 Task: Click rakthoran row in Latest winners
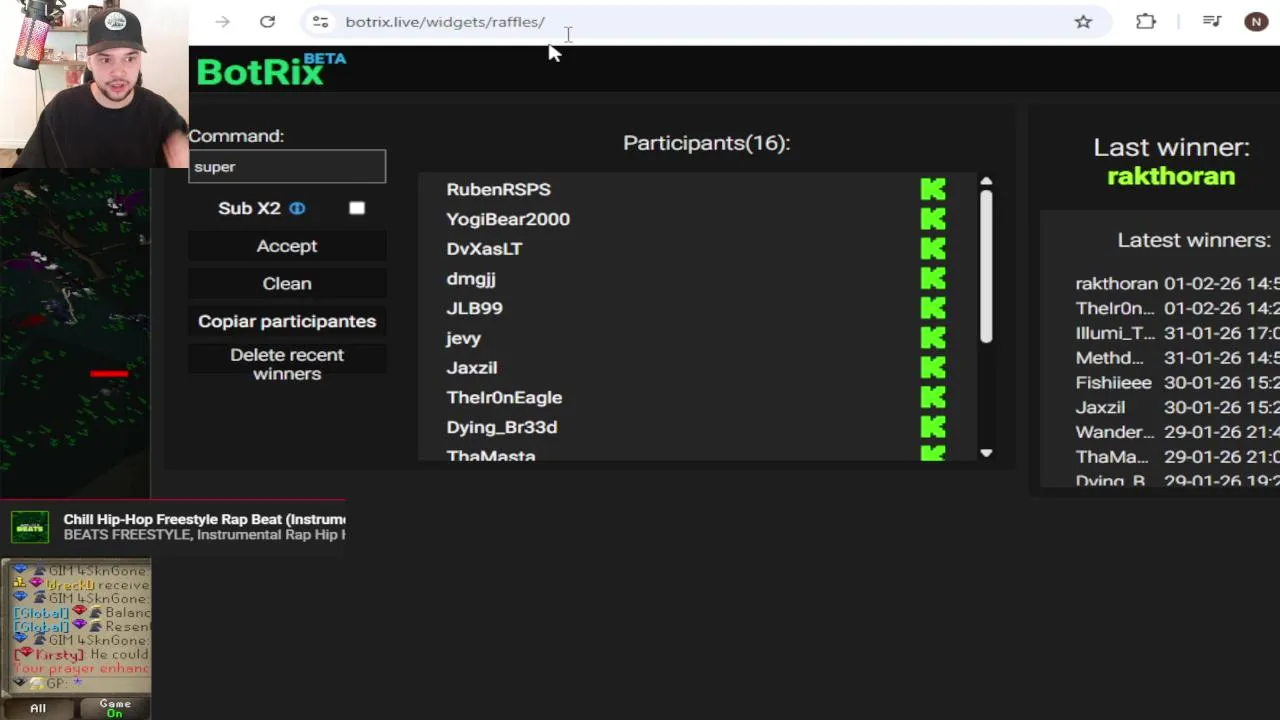[1177, 284]
